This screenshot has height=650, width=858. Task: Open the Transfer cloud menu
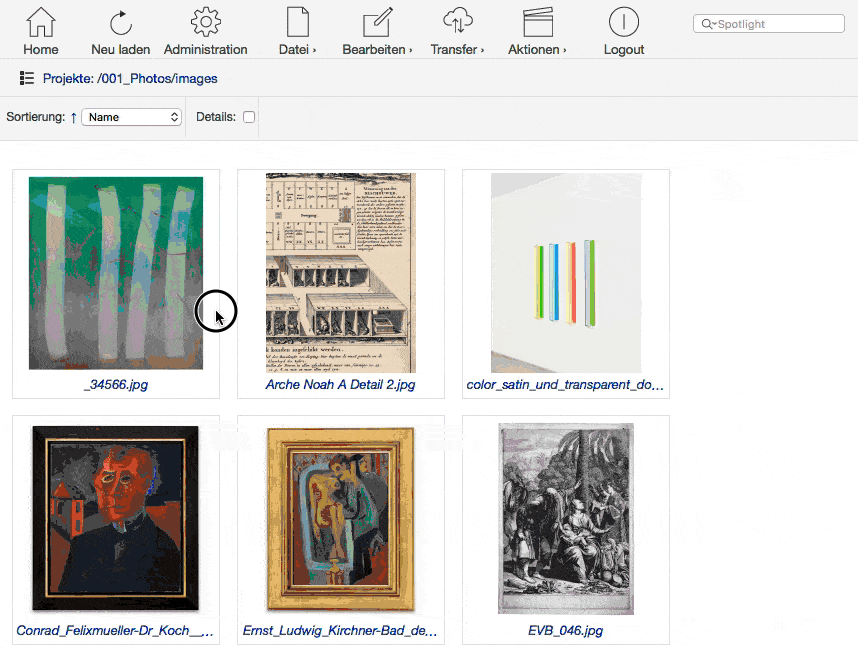[457, 23]
